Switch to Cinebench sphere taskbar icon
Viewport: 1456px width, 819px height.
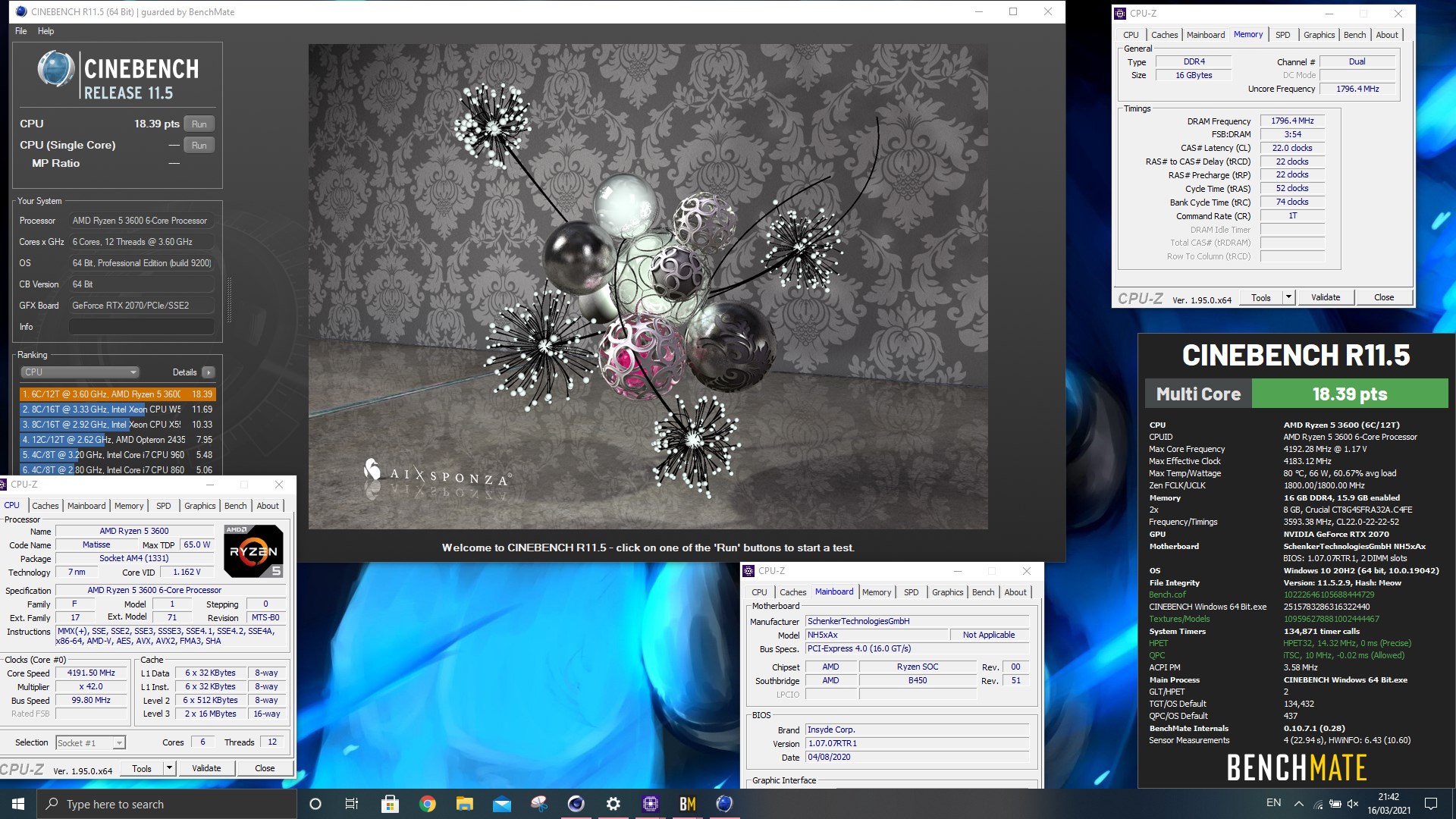click(725, 804)
